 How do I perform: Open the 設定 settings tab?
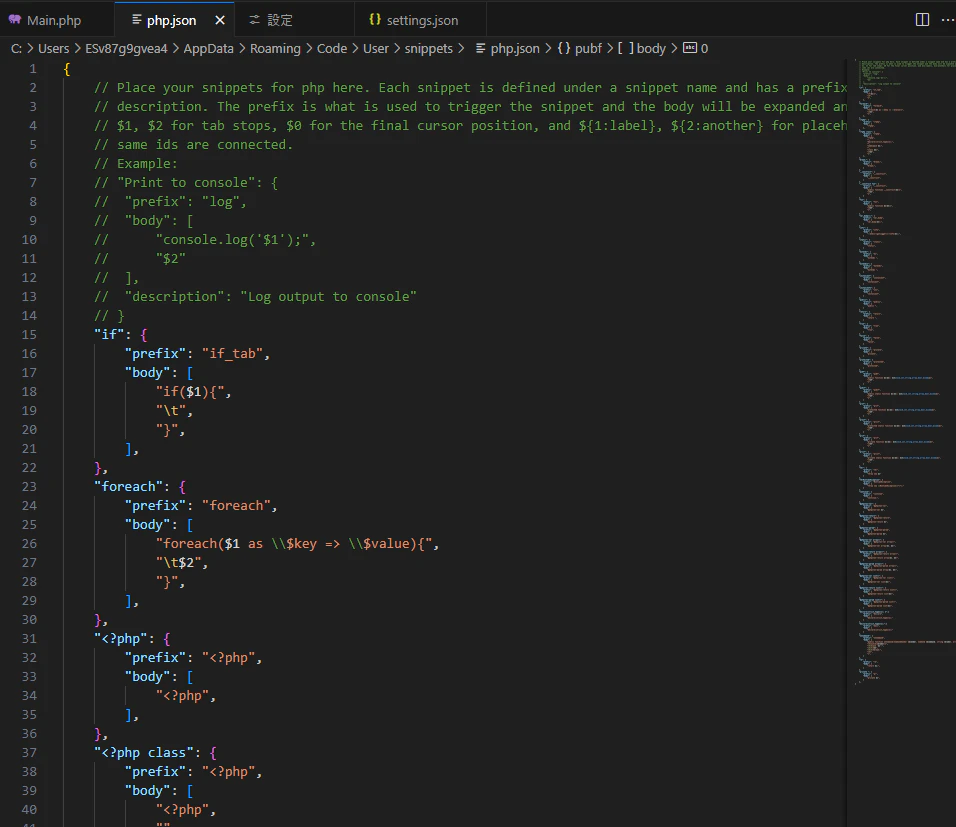point(280,20)
